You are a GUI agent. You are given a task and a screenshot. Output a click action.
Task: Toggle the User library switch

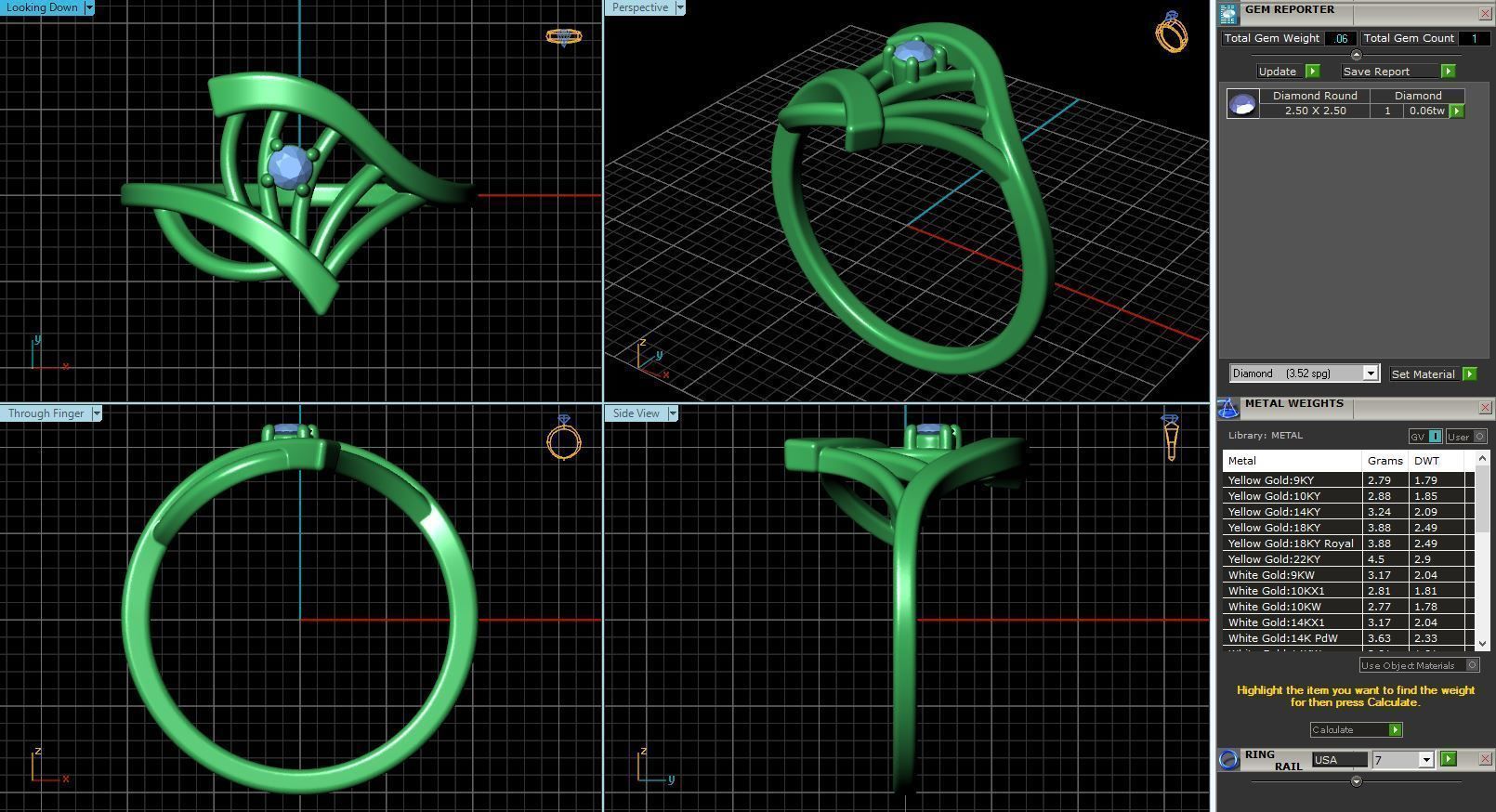coord(1466,437)
